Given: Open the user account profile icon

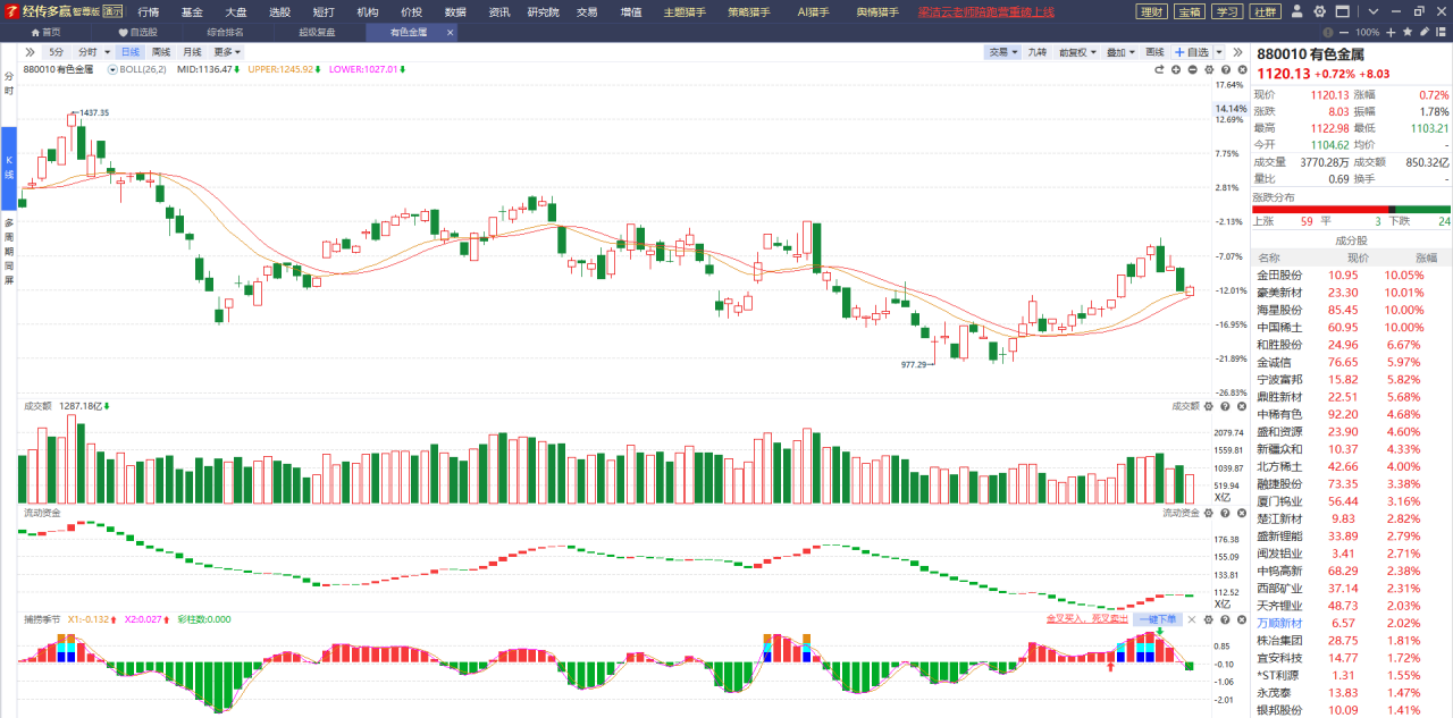Looking at the screenshot, I should pos(1297,11).
